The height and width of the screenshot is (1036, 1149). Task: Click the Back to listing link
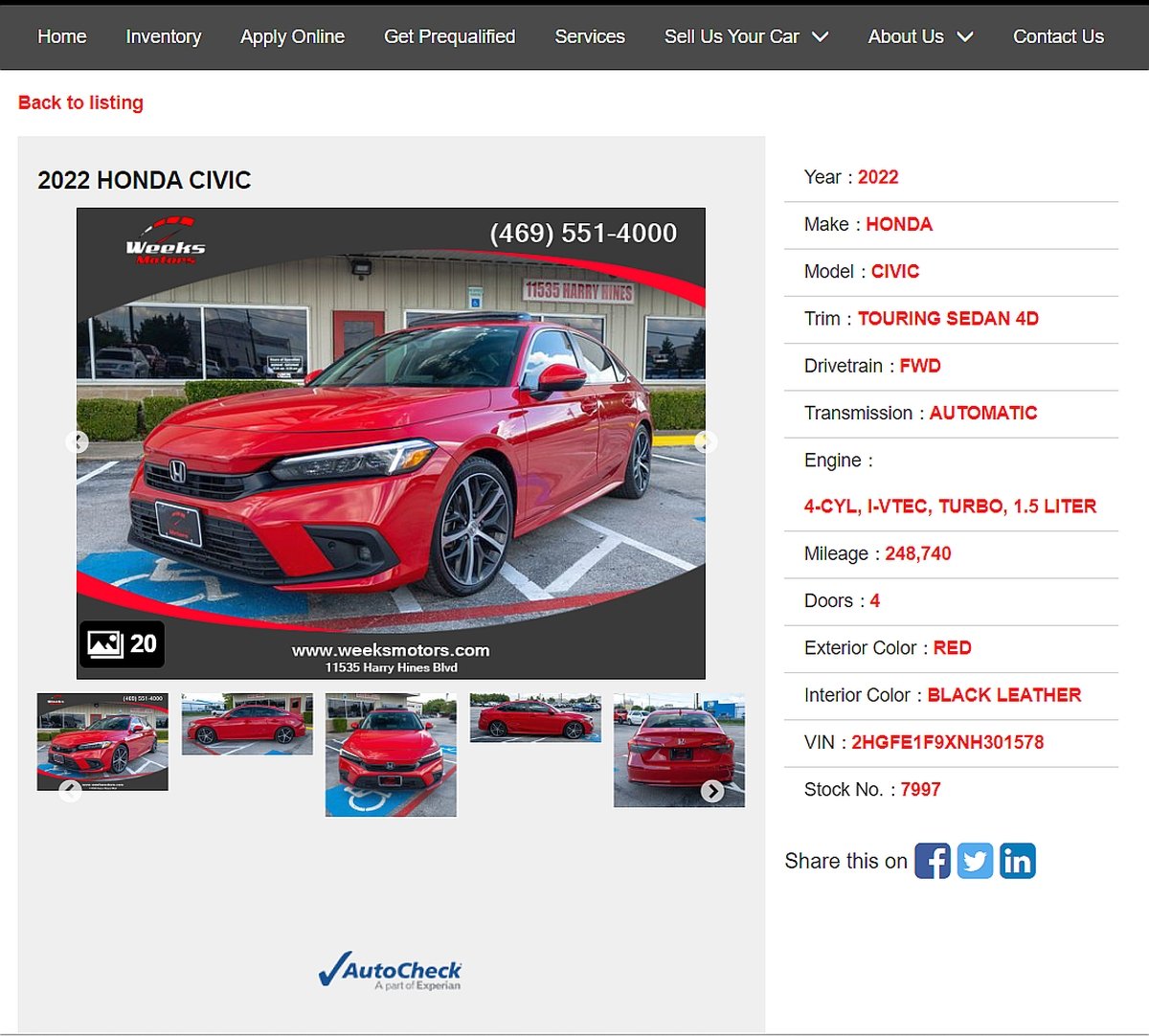click(80, 102)
